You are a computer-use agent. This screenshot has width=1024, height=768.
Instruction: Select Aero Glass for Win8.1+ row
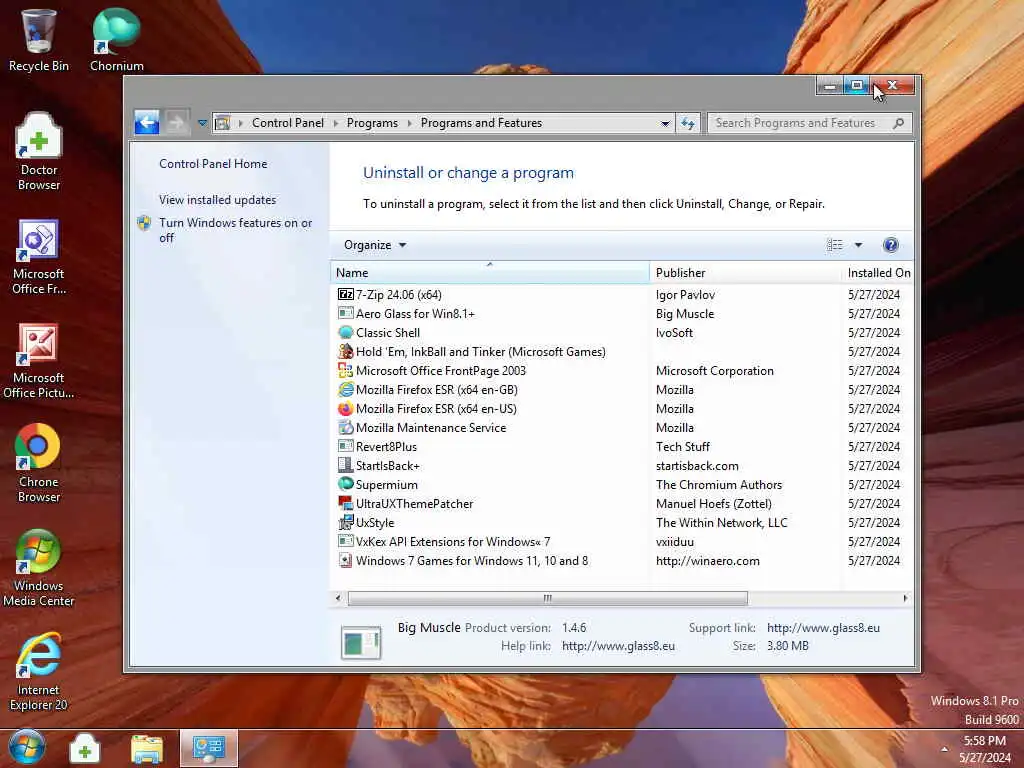(622, 313)
